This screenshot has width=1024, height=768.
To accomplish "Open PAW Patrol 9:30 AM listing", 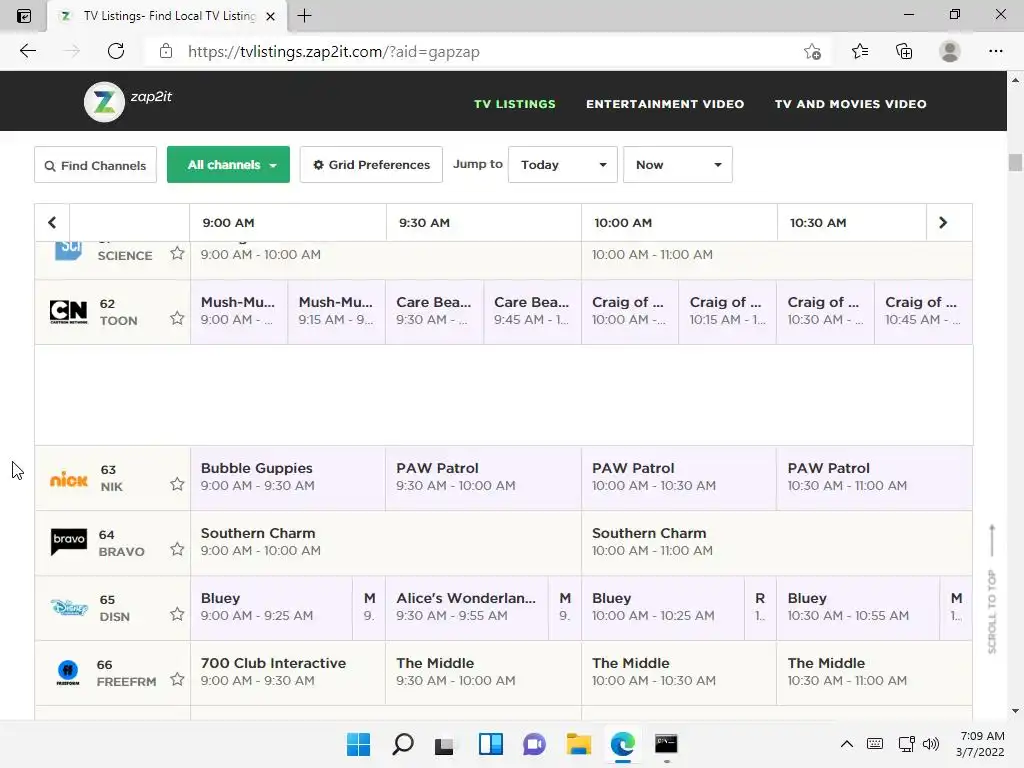I will (x=483, y=477).
